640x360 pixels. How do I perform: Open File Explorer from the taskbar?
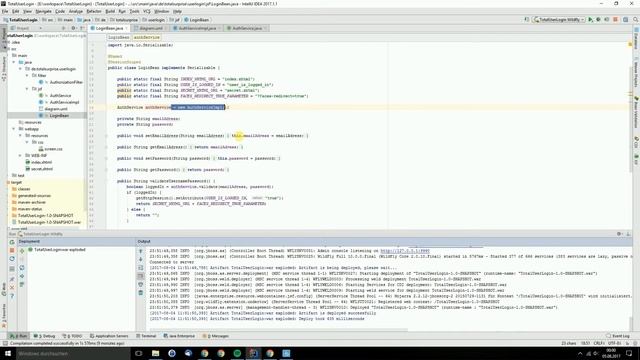tap(155, 353)
